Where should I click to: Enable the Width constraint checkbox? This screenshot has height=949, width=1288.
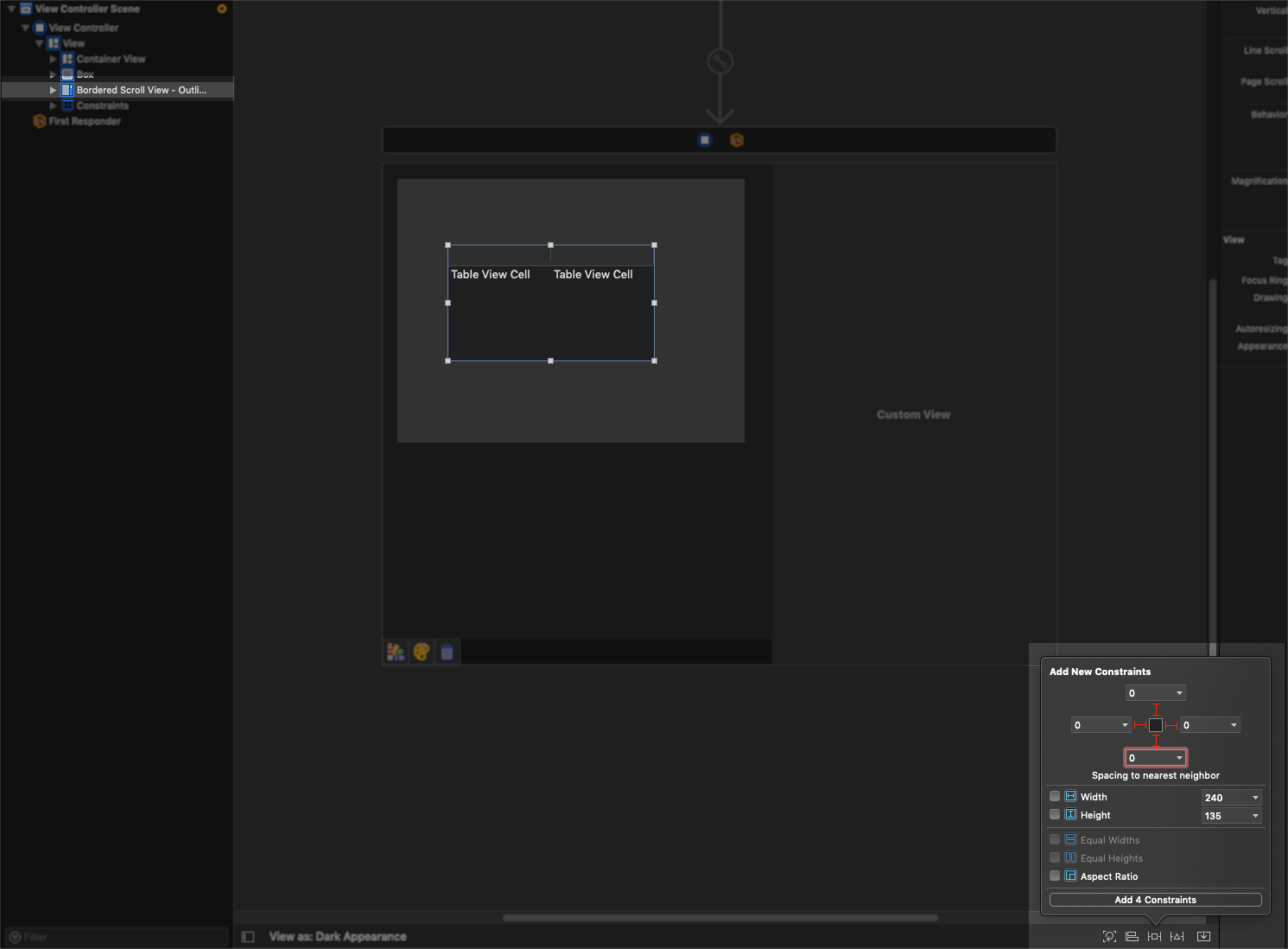[x=1055, y=796]
